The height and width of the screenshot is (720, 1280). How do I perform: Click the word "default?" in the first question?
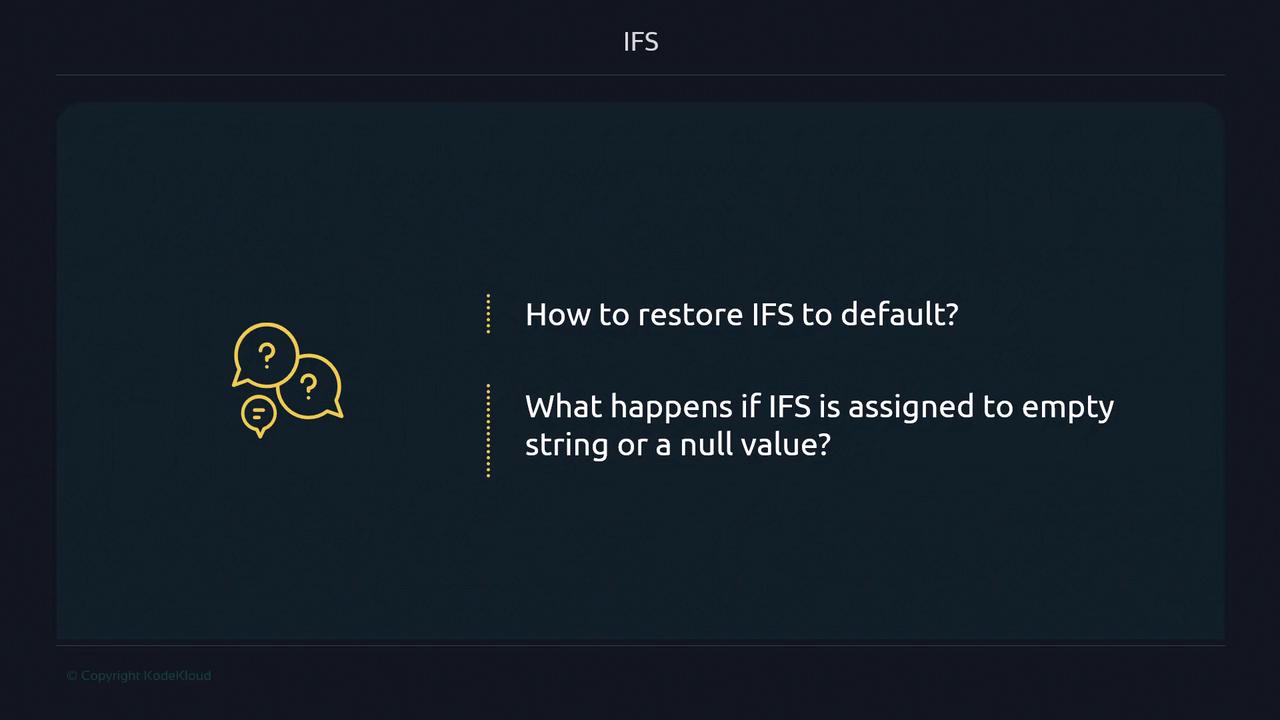[899, 314]
